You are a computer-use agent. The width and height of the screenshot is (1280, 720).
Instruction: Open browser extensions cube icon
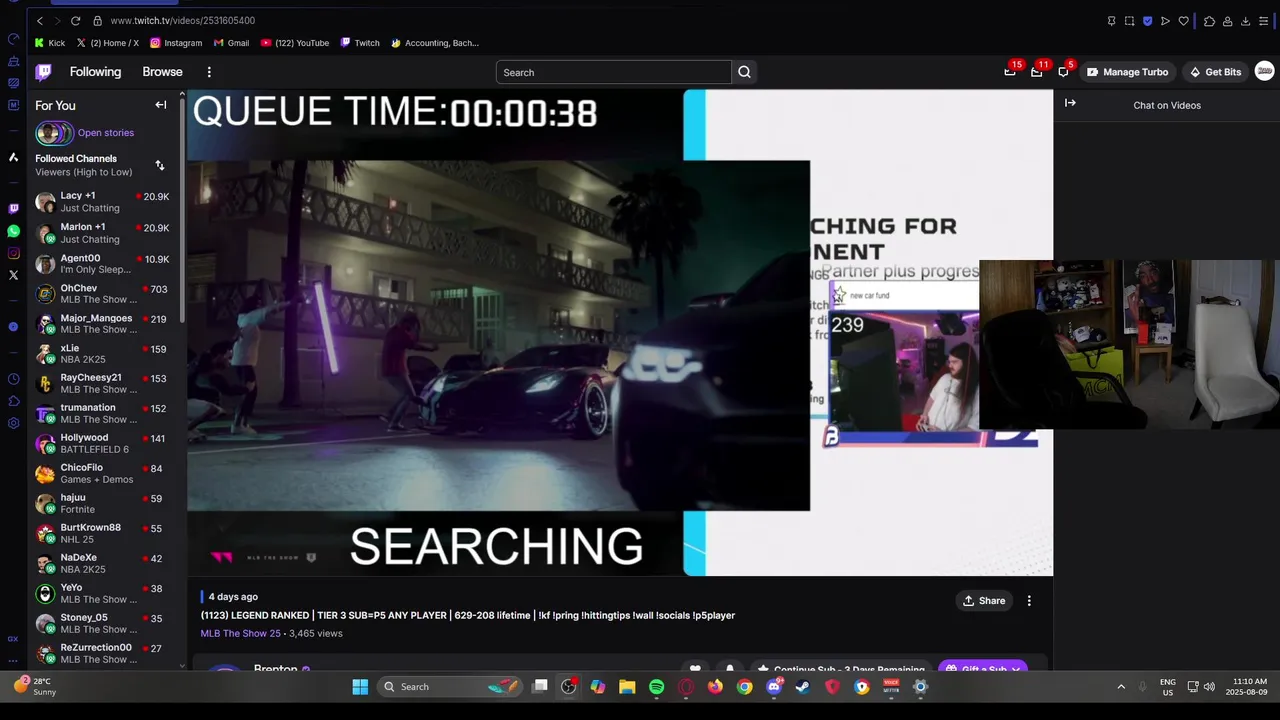click(1209, 21)
